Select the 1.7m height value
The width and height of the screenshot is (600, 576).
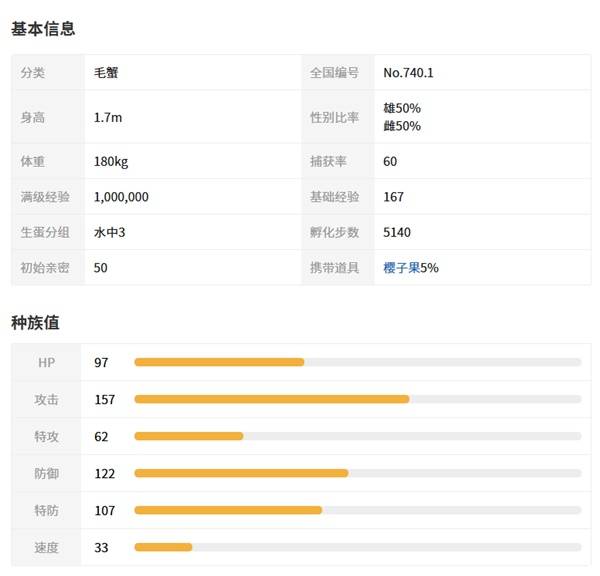point(107,117)
